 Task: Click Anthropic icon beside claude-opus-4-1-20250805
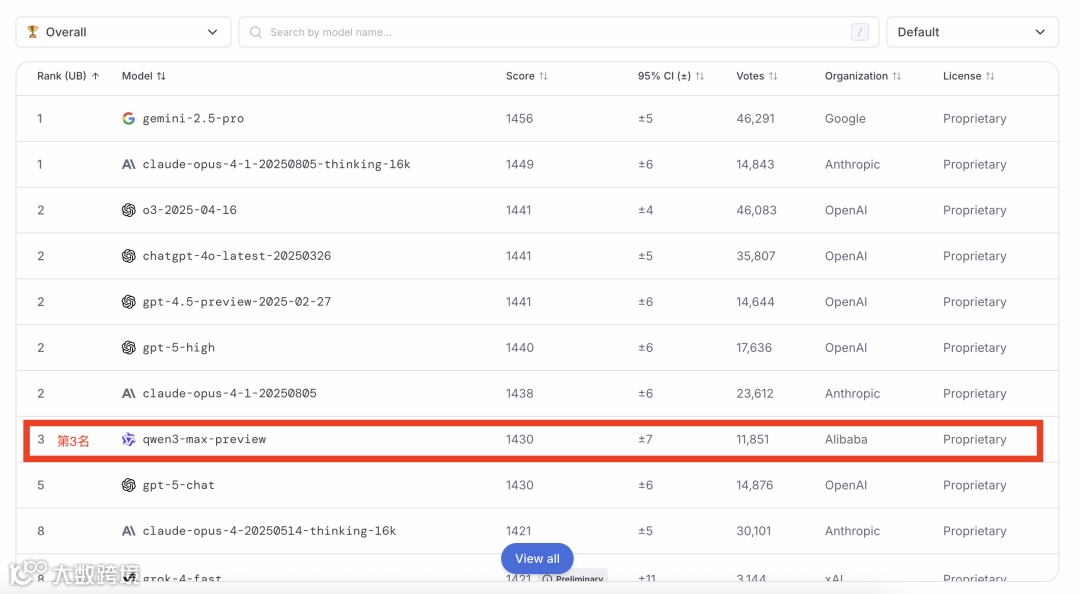coord(128,393)
